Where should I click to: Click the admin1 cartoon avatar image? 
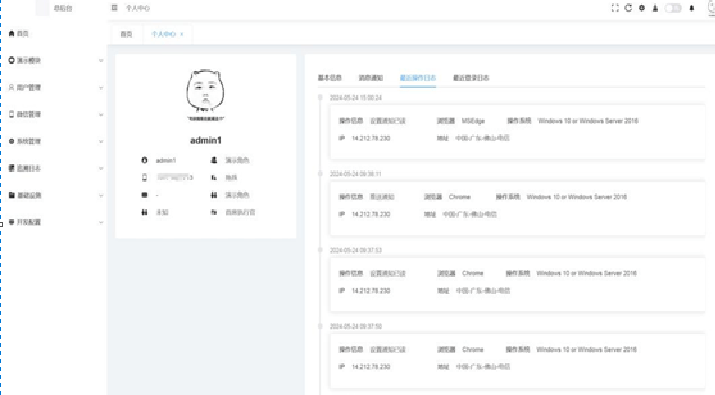(x=205, y=95)
